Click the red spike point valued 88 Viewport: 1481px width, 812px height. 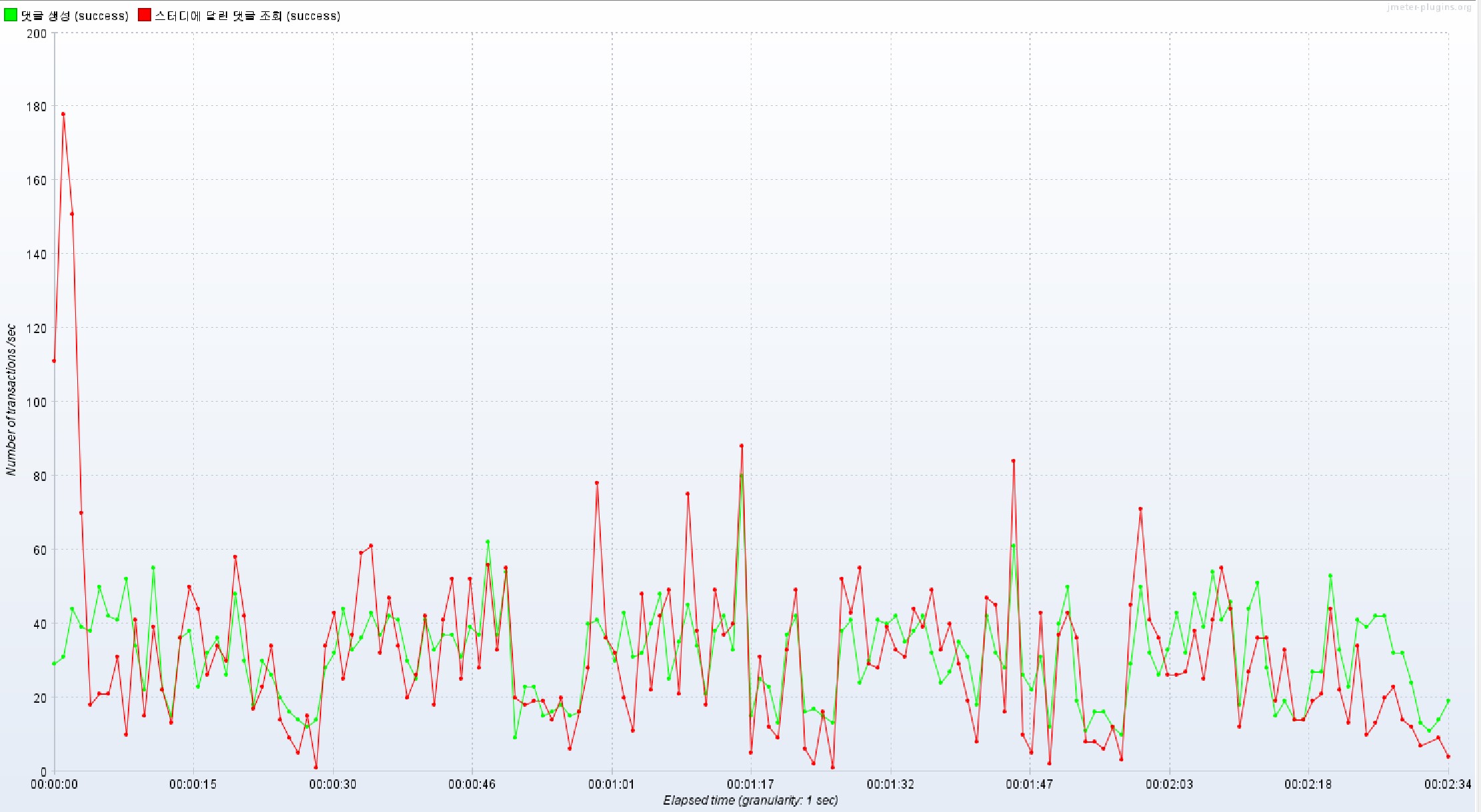tap(741, 446)
